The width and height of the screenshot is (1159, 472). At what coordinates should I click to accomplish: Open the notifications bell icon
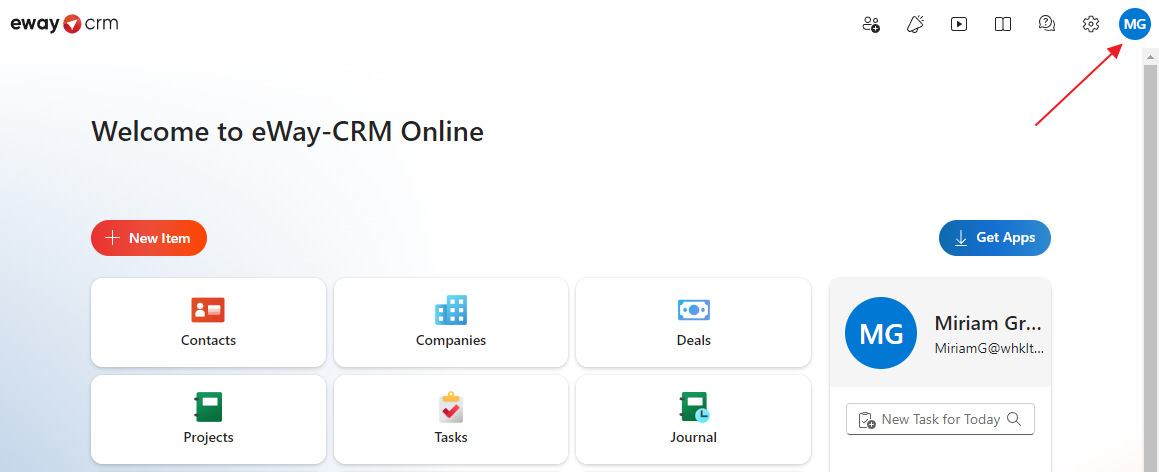(x=915, y=24)
